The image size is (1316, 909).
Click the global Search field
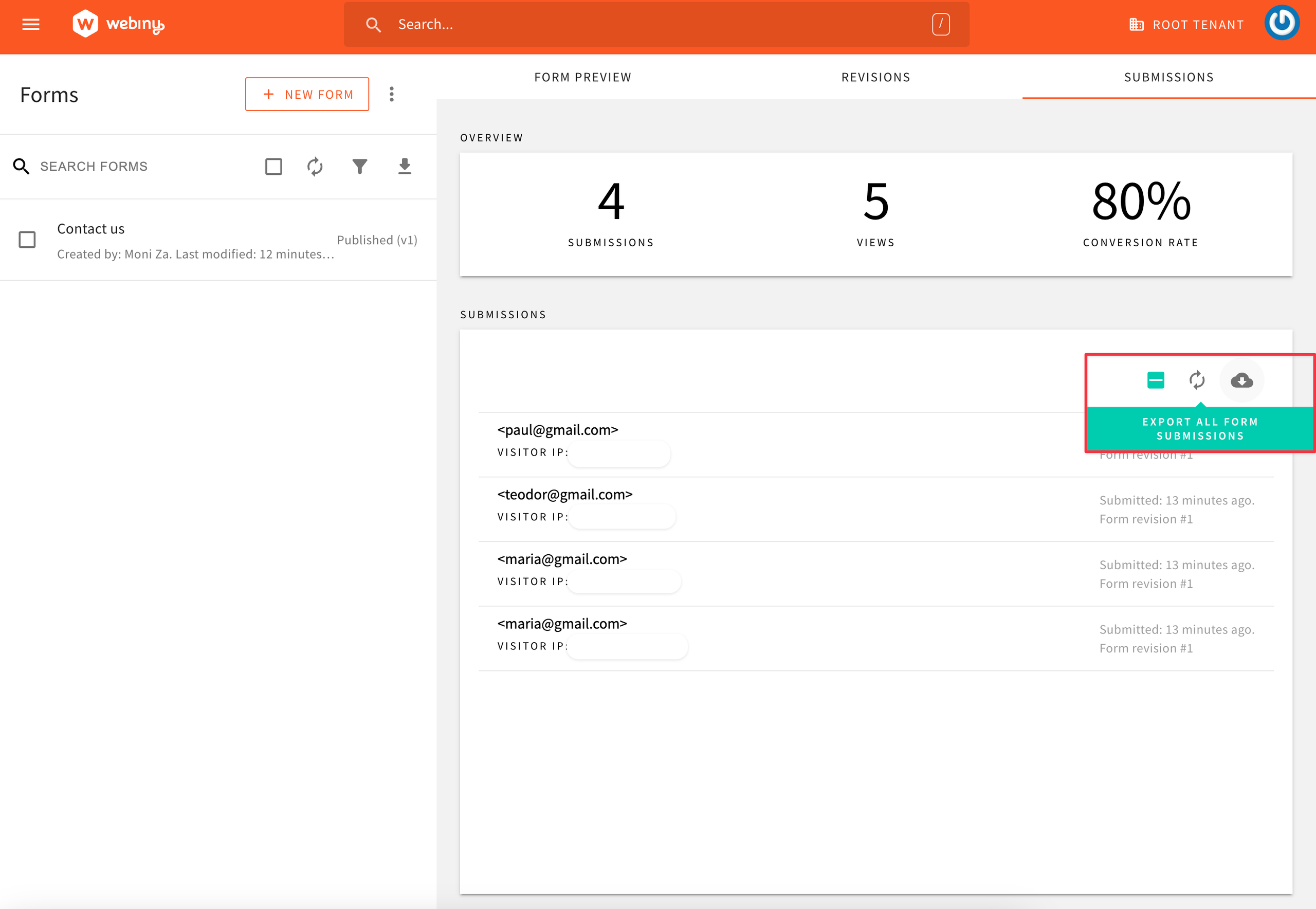[655, 25]
